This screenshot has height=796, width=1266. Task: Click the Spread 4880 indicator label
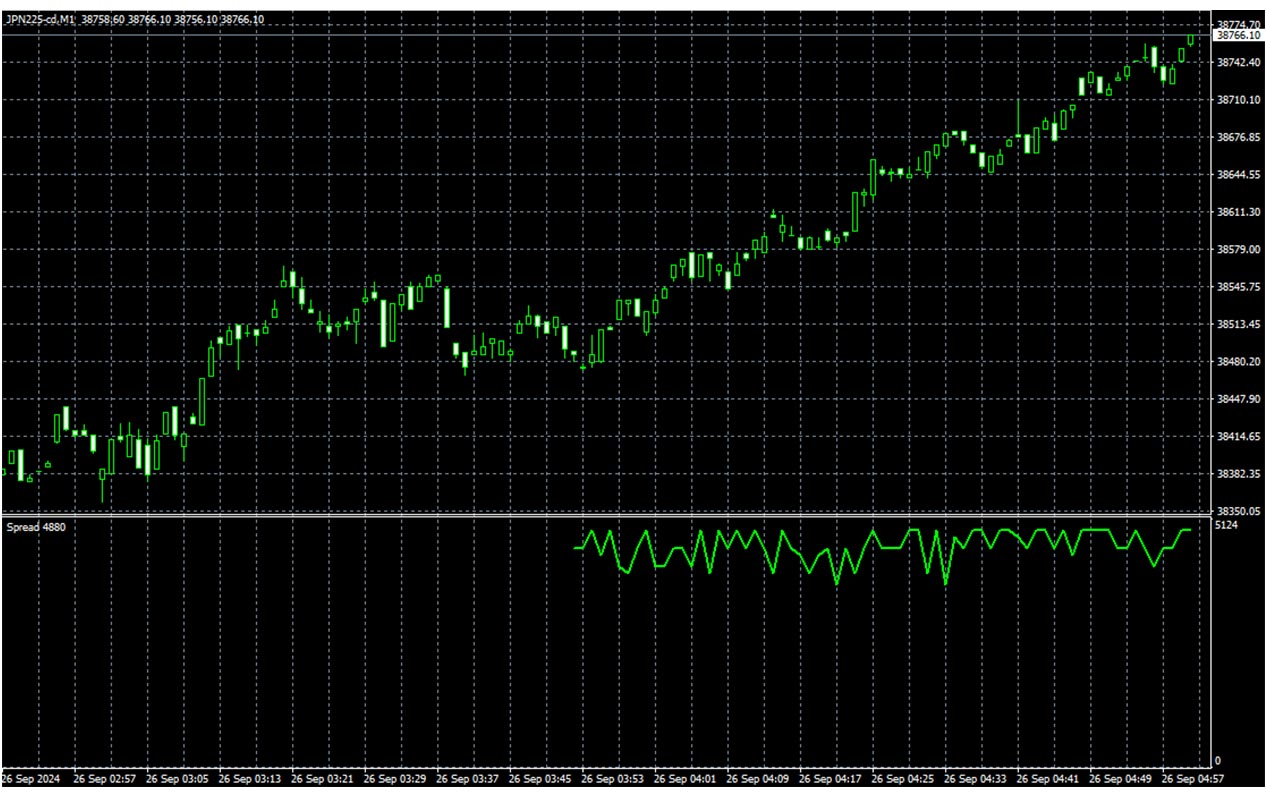[36, 527]
